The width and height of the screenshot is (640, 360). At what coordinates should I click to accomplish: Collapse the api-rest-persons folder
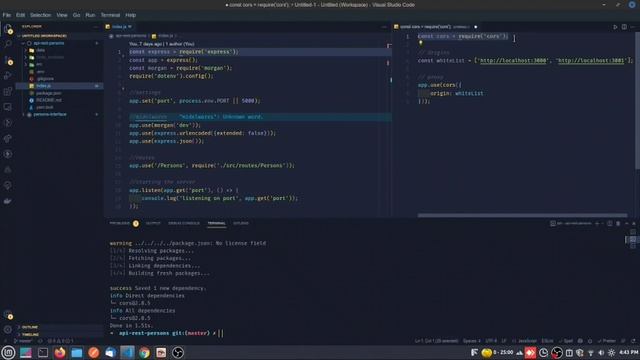pyautogui.click(x=49, y=43)
